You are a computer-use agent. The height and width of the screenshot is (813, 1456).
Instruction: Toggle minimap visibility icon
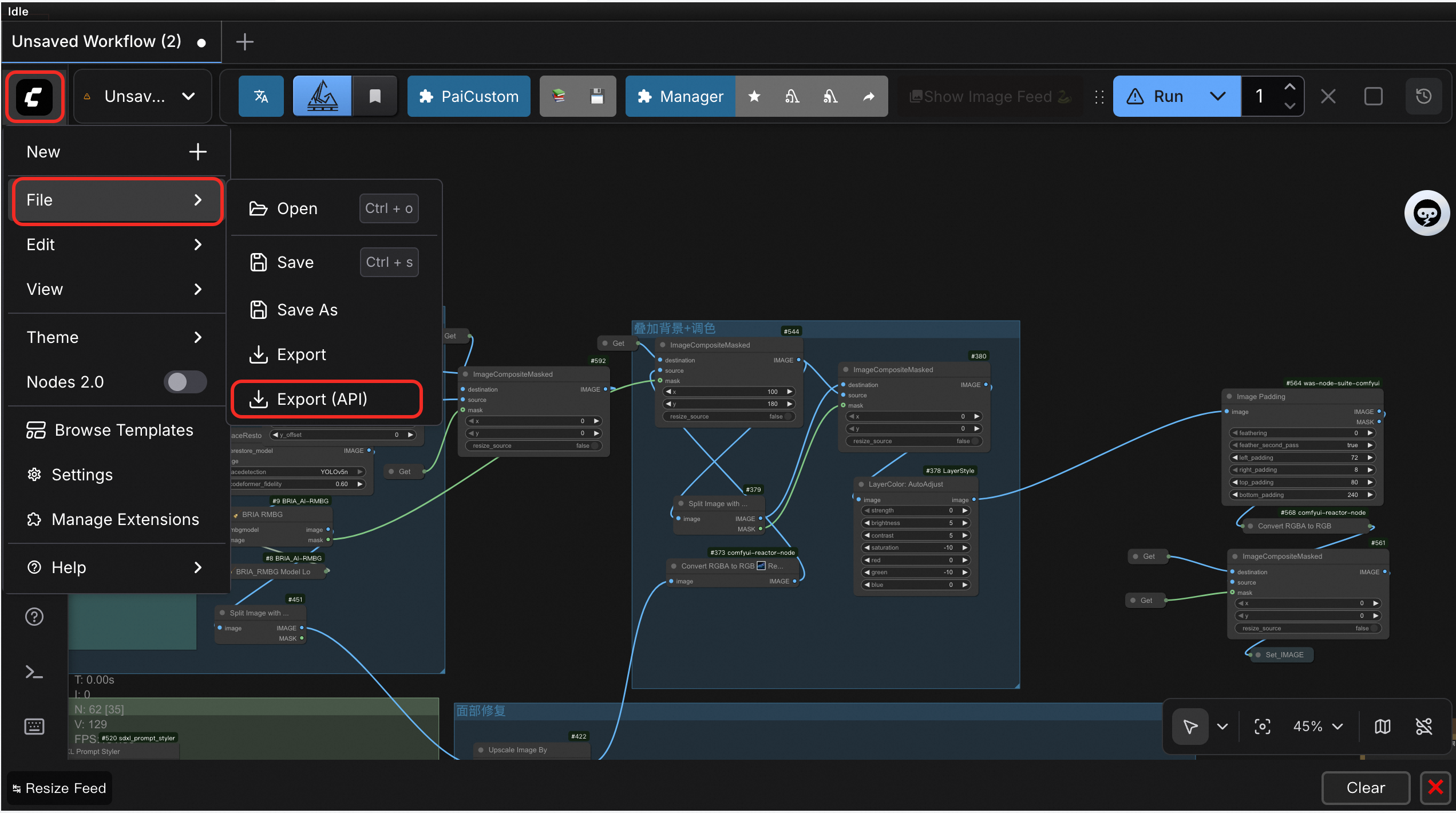[1382, 727]
